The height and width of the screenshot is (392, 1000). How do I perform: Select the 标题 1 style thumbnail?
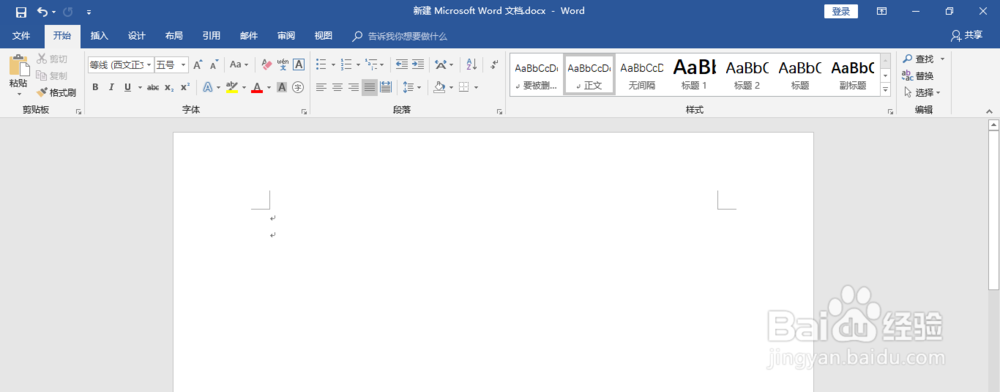(695, 74)
